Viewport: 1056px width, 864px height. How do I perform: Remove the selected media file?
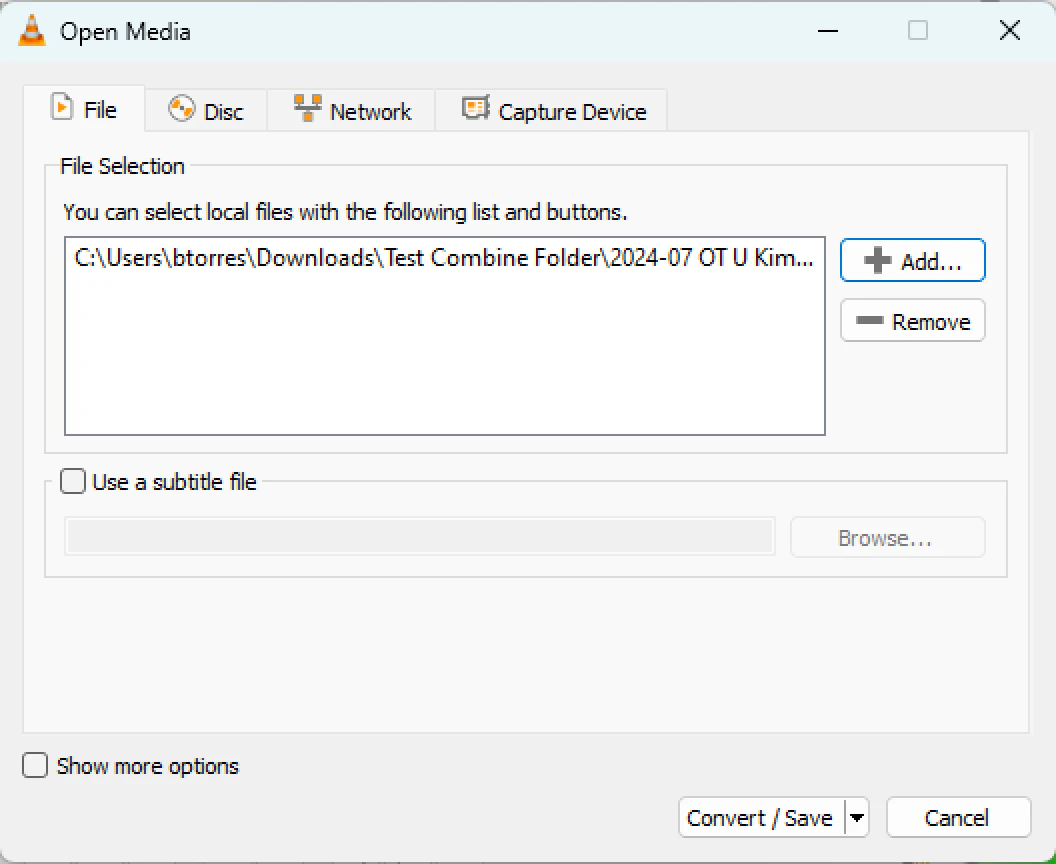tap(912, 320)
